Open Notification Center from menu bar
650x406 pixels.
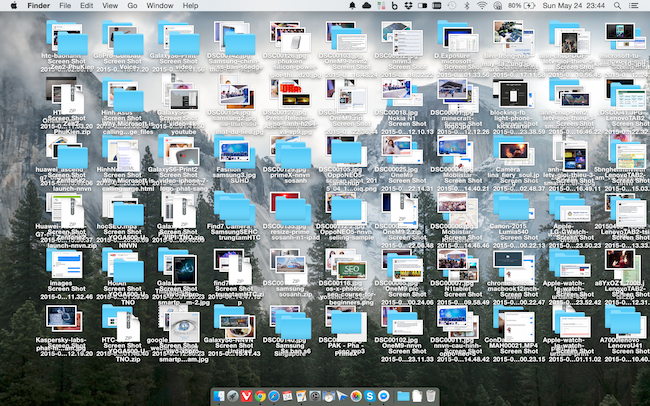click(634, 6)
